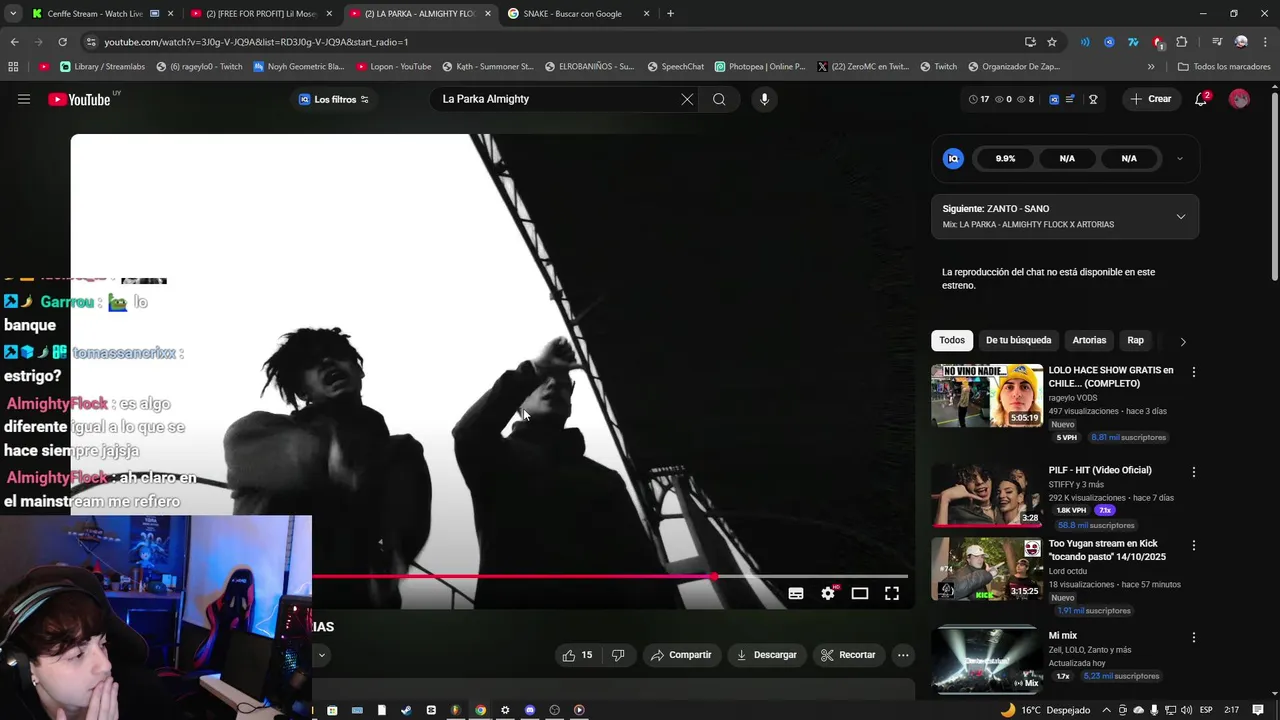Dislike the video with thumbs down

618,655
